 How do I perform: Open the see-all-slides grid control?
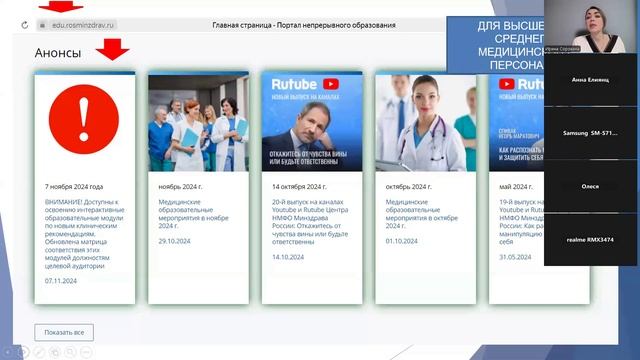coord(55,351)
